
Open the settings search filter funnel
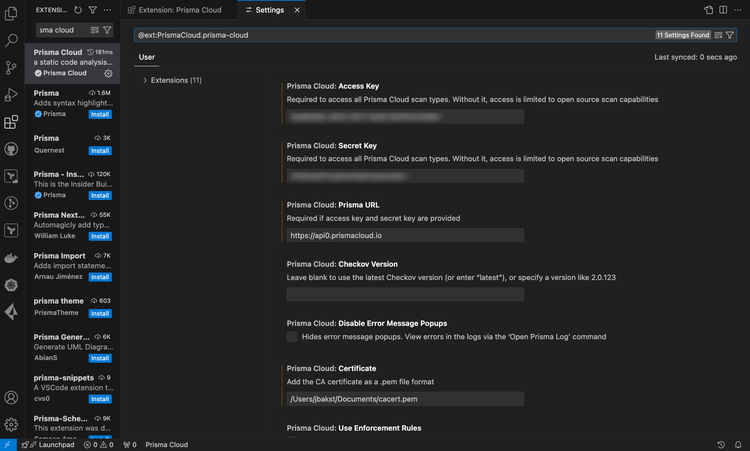(730, 35)
